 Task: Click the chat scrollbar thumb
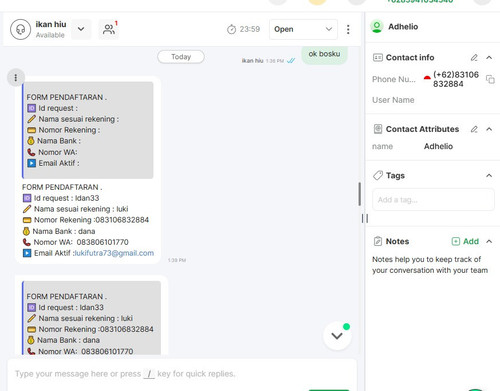tap(359, 194)
